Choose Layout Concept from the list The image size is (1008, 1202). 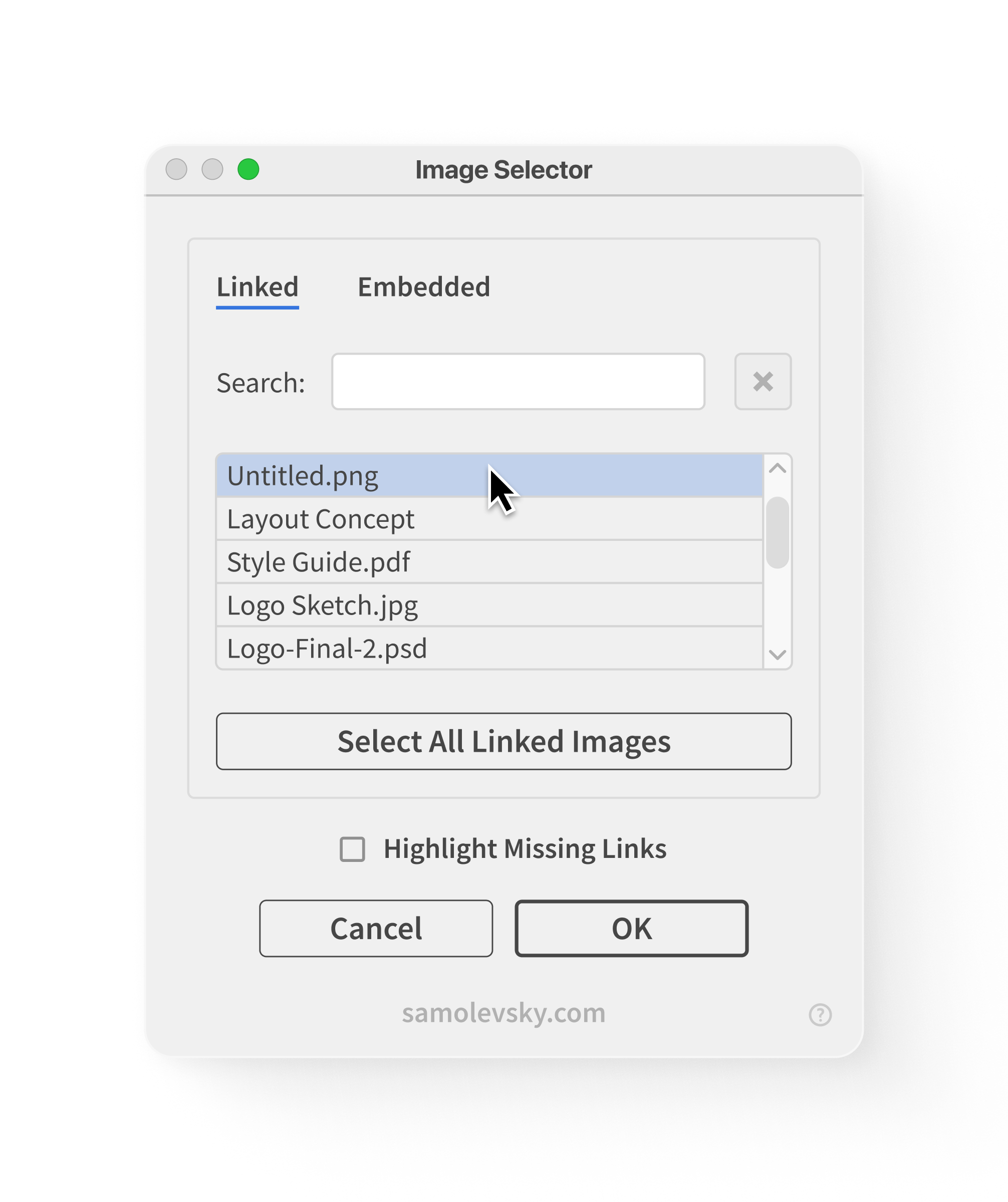click(489, 518)
